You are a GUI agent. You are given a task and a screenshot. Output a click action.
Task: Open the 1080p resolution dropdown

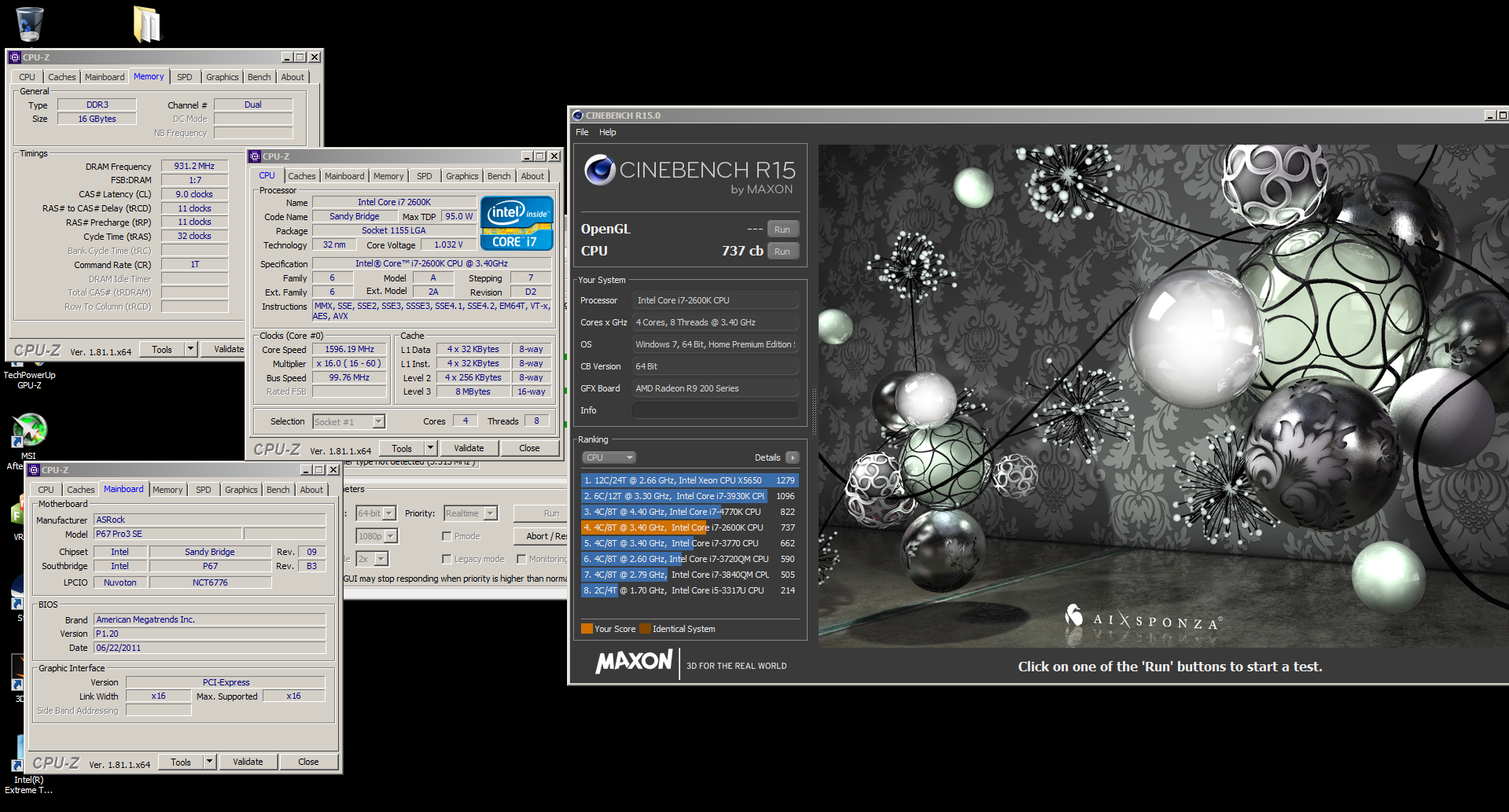coord(377,536)
